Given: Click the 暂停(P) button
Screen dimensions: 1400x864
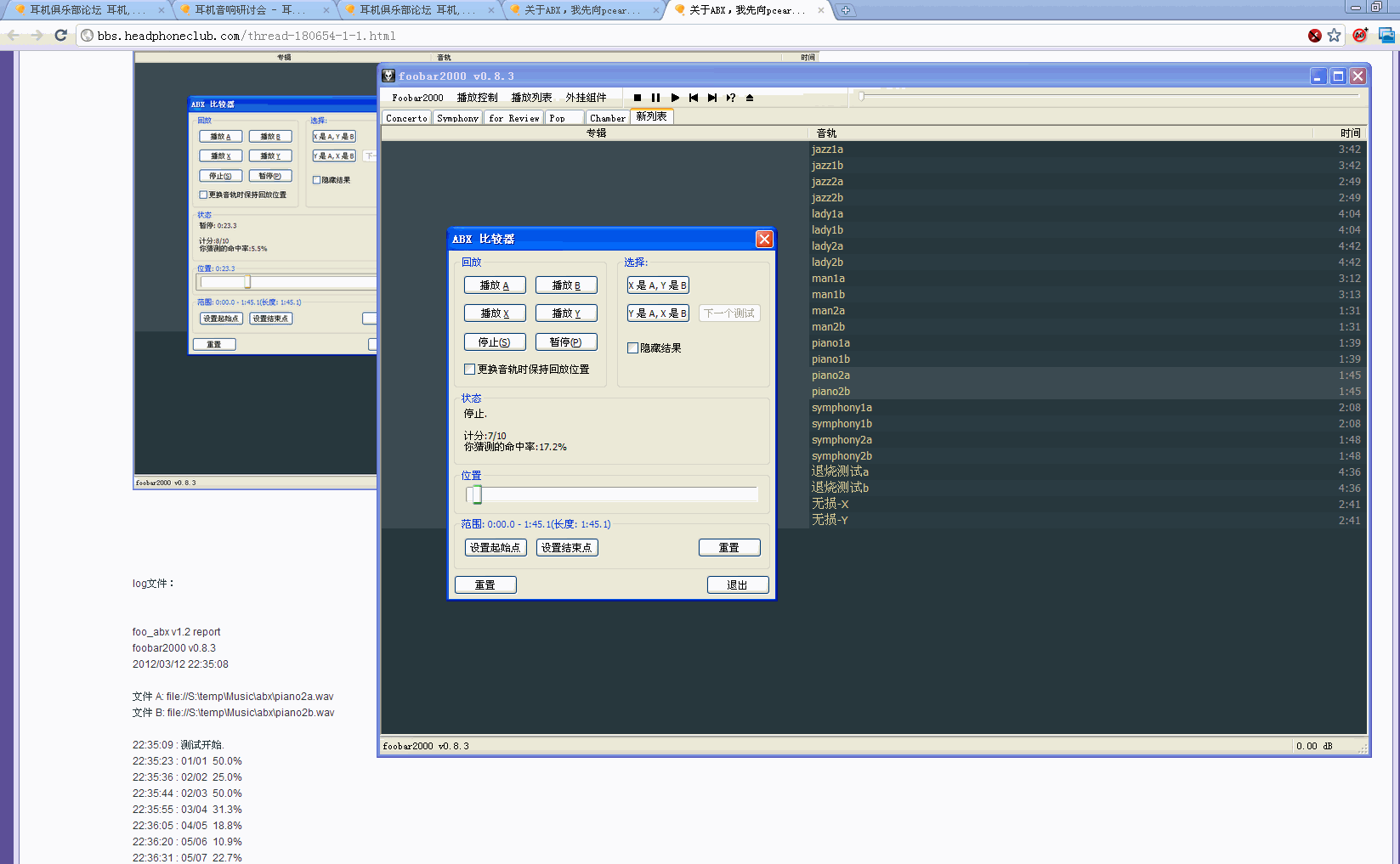Looking at the screenshot, I should pyautogui.click(x=566, y=342).
